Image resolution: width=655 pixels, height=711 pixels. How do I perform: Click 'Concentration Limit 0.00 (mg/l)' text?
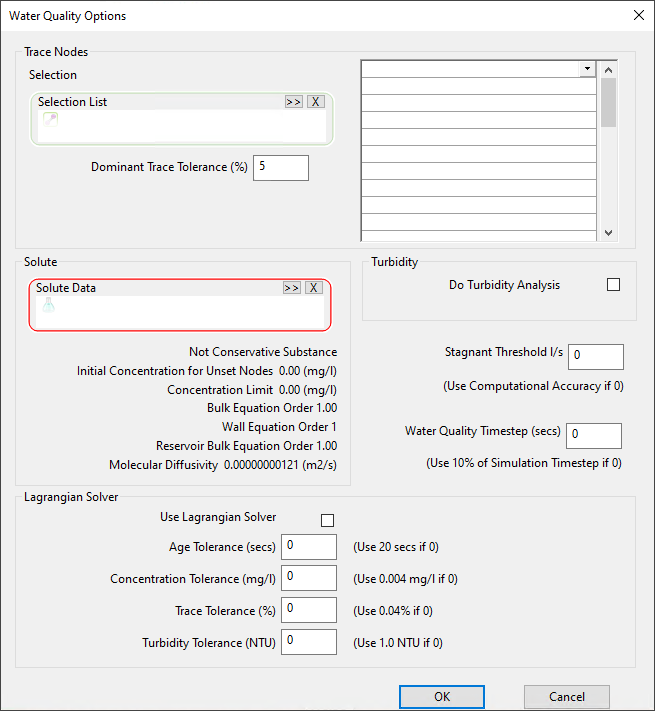(x=252, y=390)
